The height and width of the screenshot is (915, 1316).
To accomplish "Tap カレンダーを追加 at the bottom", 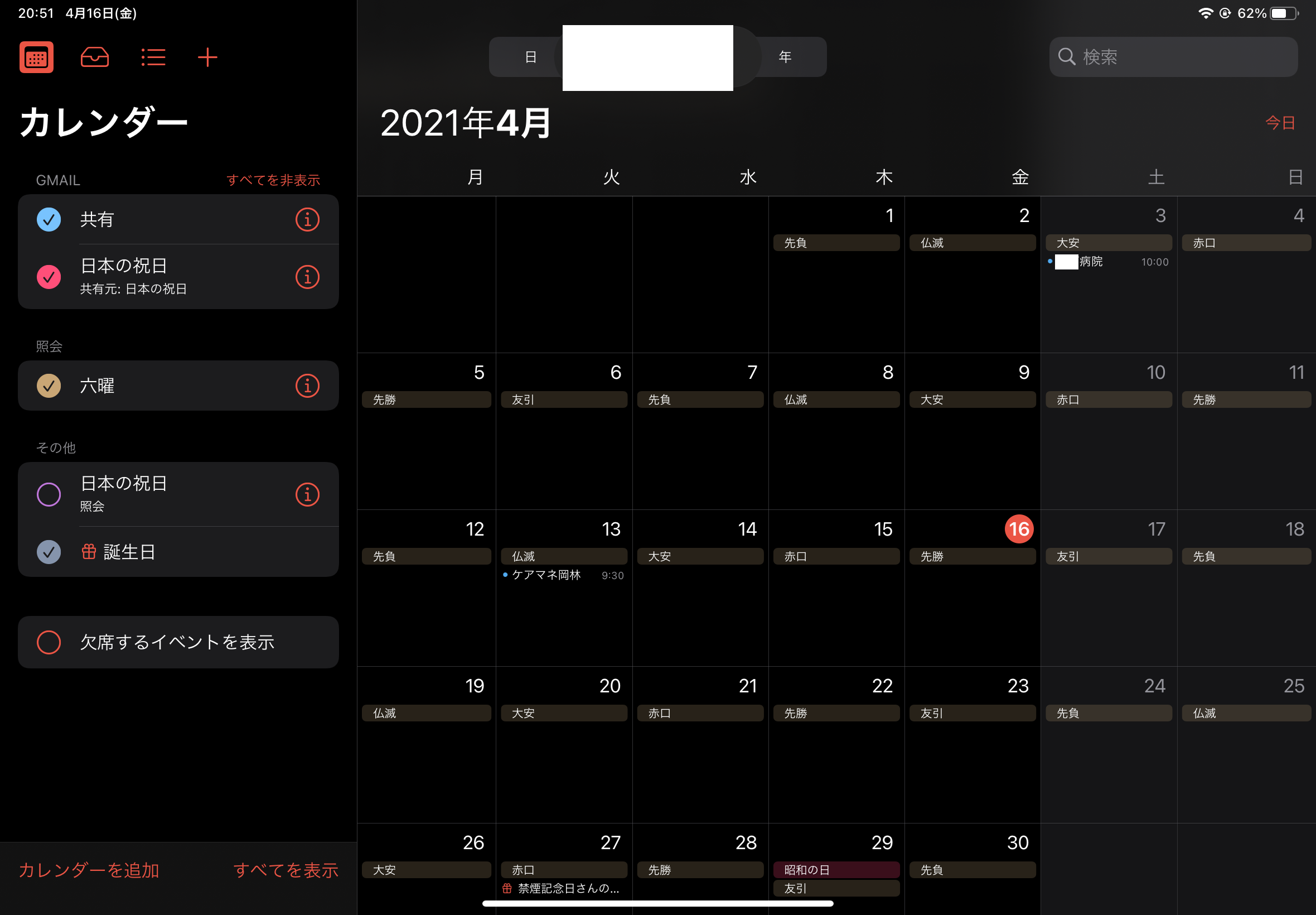I will click(89, 870).
